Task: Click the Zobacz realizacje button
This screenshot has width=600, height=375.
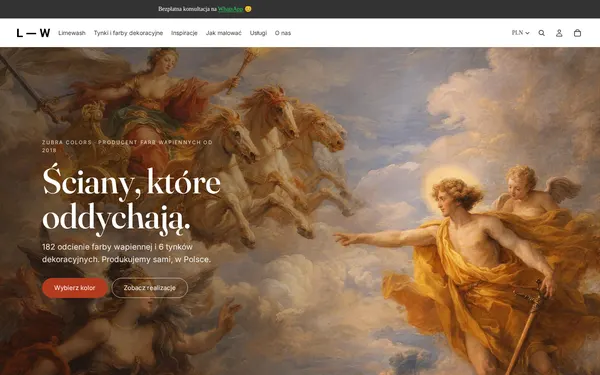Action: pyautogui.click(x=150, y=288)
